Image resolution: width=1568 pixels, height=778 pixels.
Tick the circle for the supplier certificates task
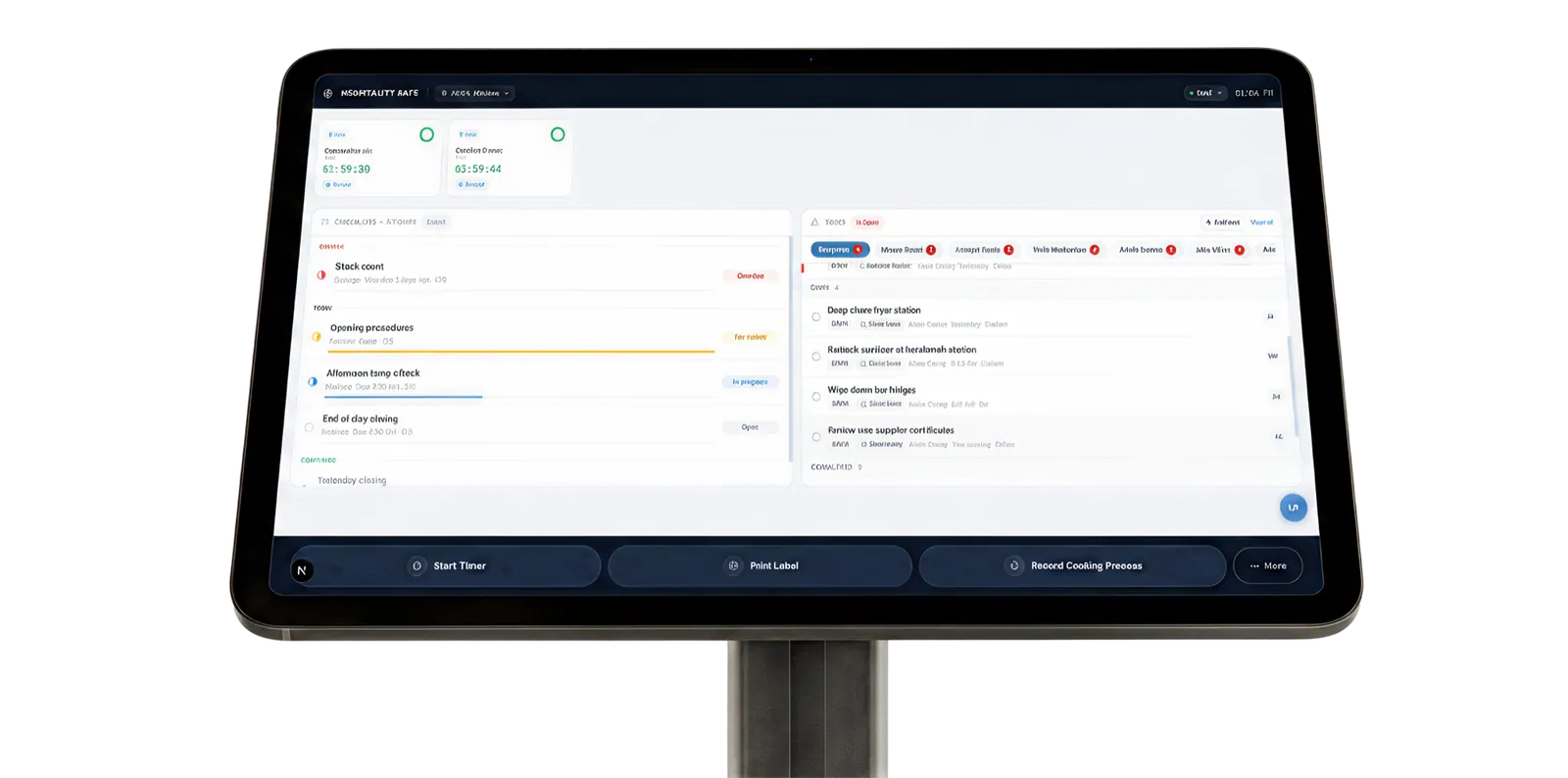(816, 437)
